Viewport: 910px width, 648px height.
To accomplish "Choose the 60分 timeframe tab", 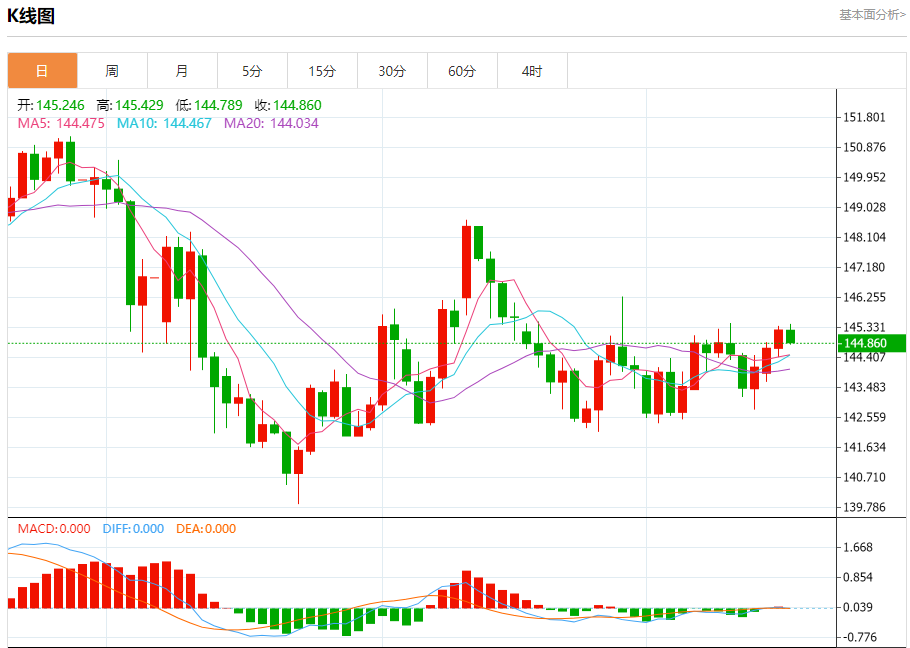I will 462,71.
